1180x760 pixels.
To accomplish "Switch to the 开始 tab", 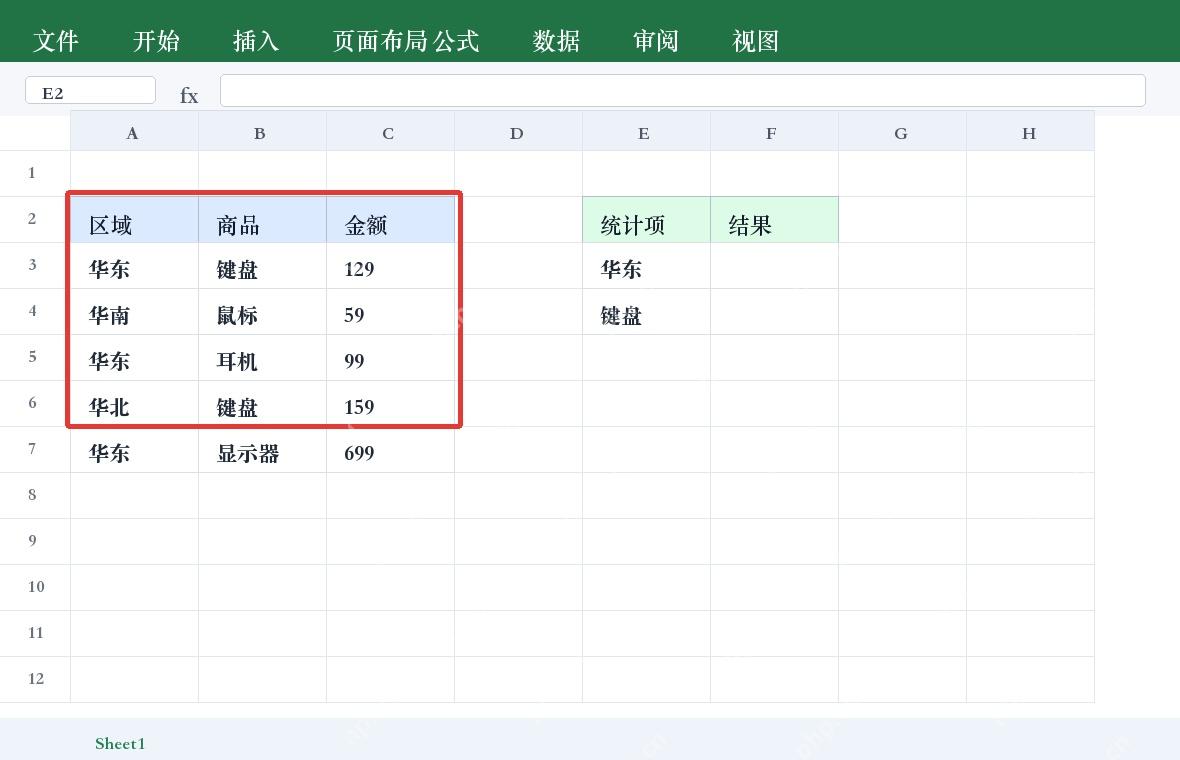I will click(156, 41).
